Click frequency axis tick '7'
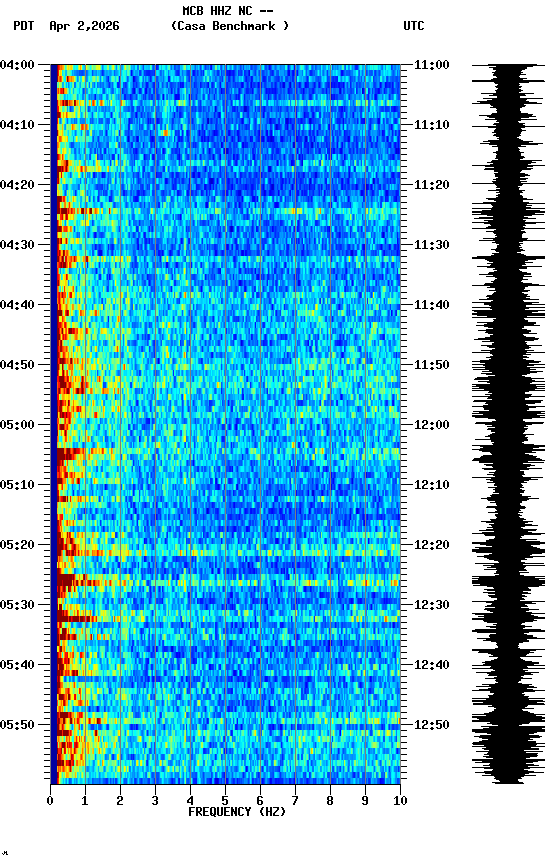The height and width of the screenshot is (864, 552). 295,801
